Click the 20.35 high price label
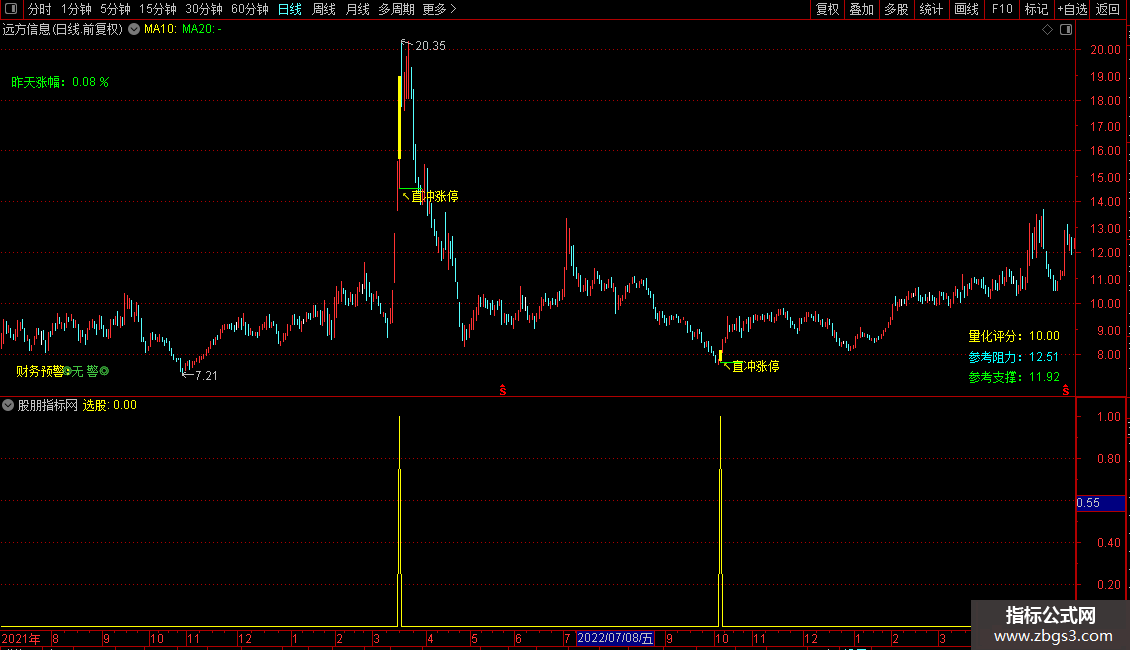Image resolution: width=1130 pixels, height=650 pixels. tap(430, 46)
